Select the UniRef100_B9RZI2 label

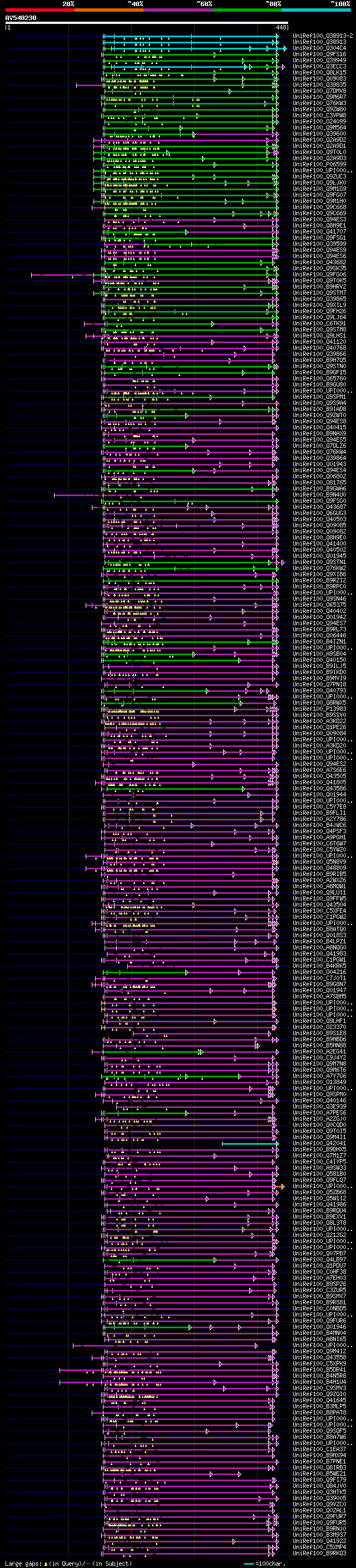click(319, 580)
